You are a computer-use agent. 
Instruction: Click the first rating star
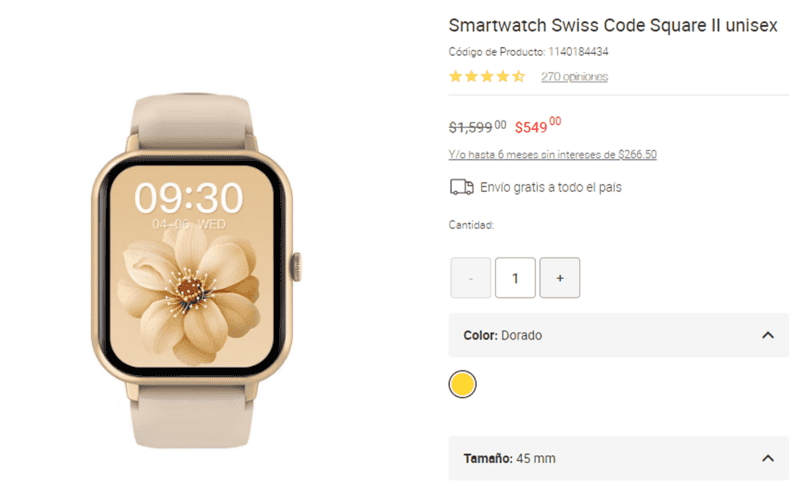(x=455, y=76)
